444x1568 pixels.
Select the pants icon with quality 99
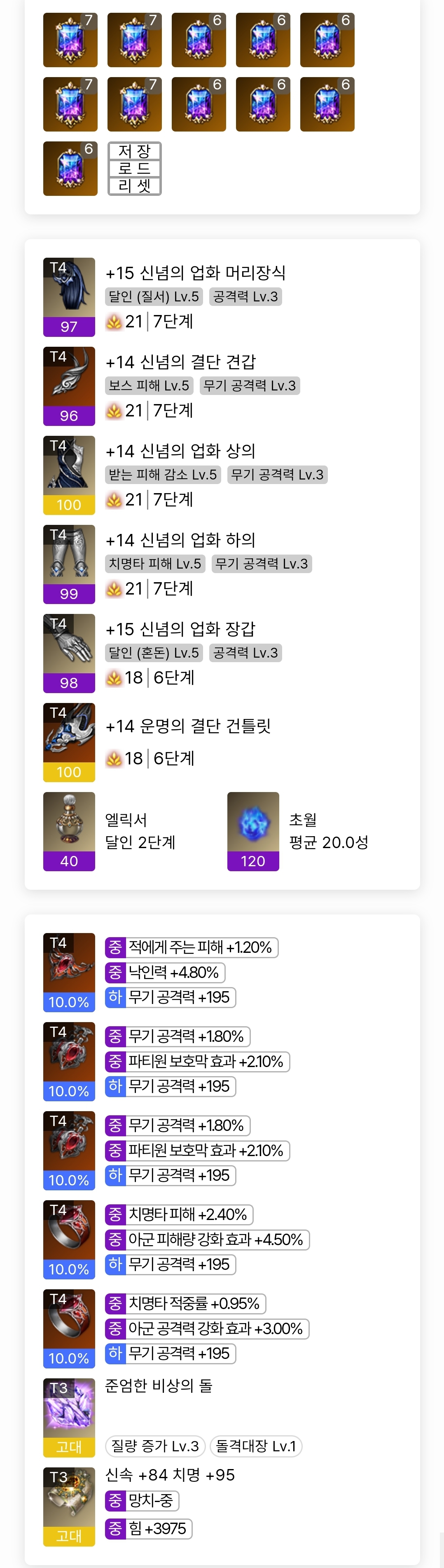pyautogui.click(x=69, y=564)
